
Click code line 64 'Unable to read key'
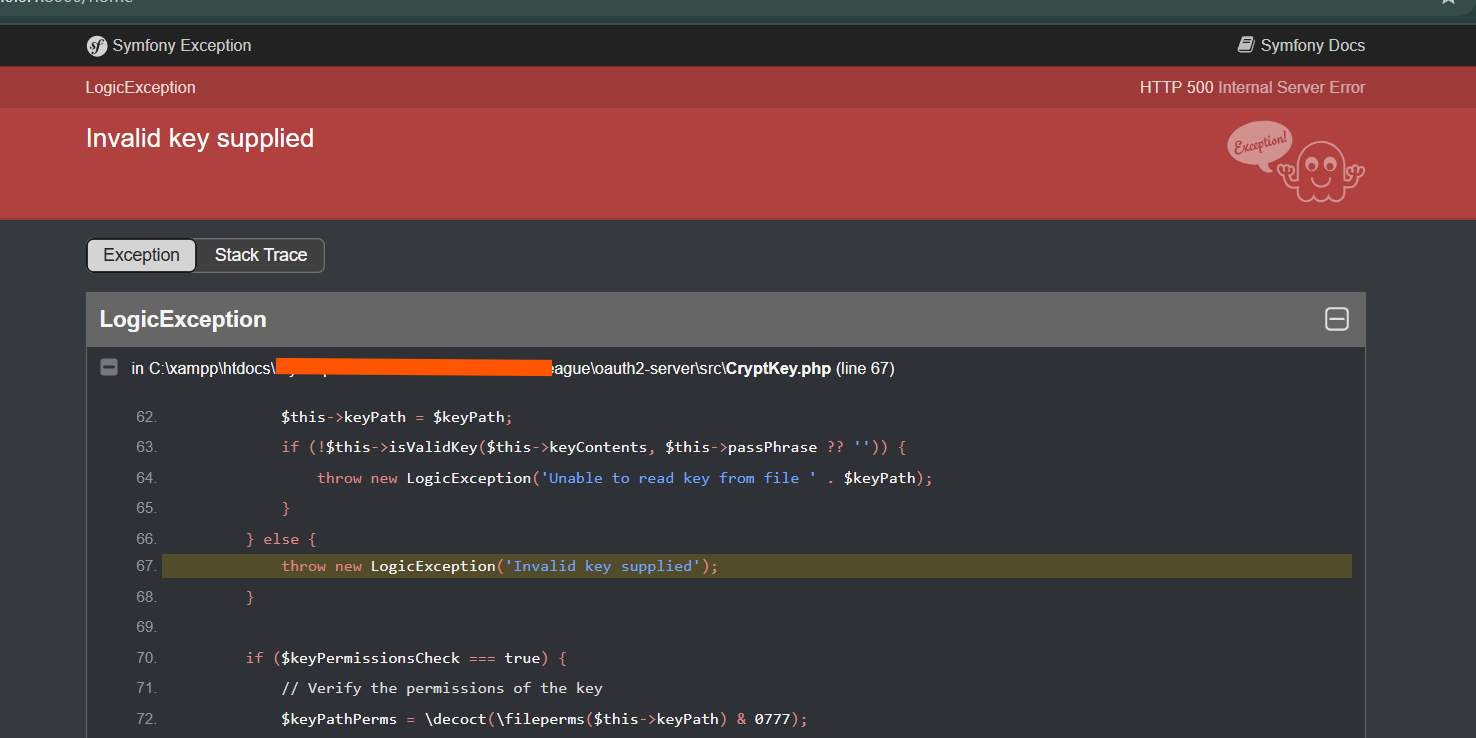tap(625, 478)
